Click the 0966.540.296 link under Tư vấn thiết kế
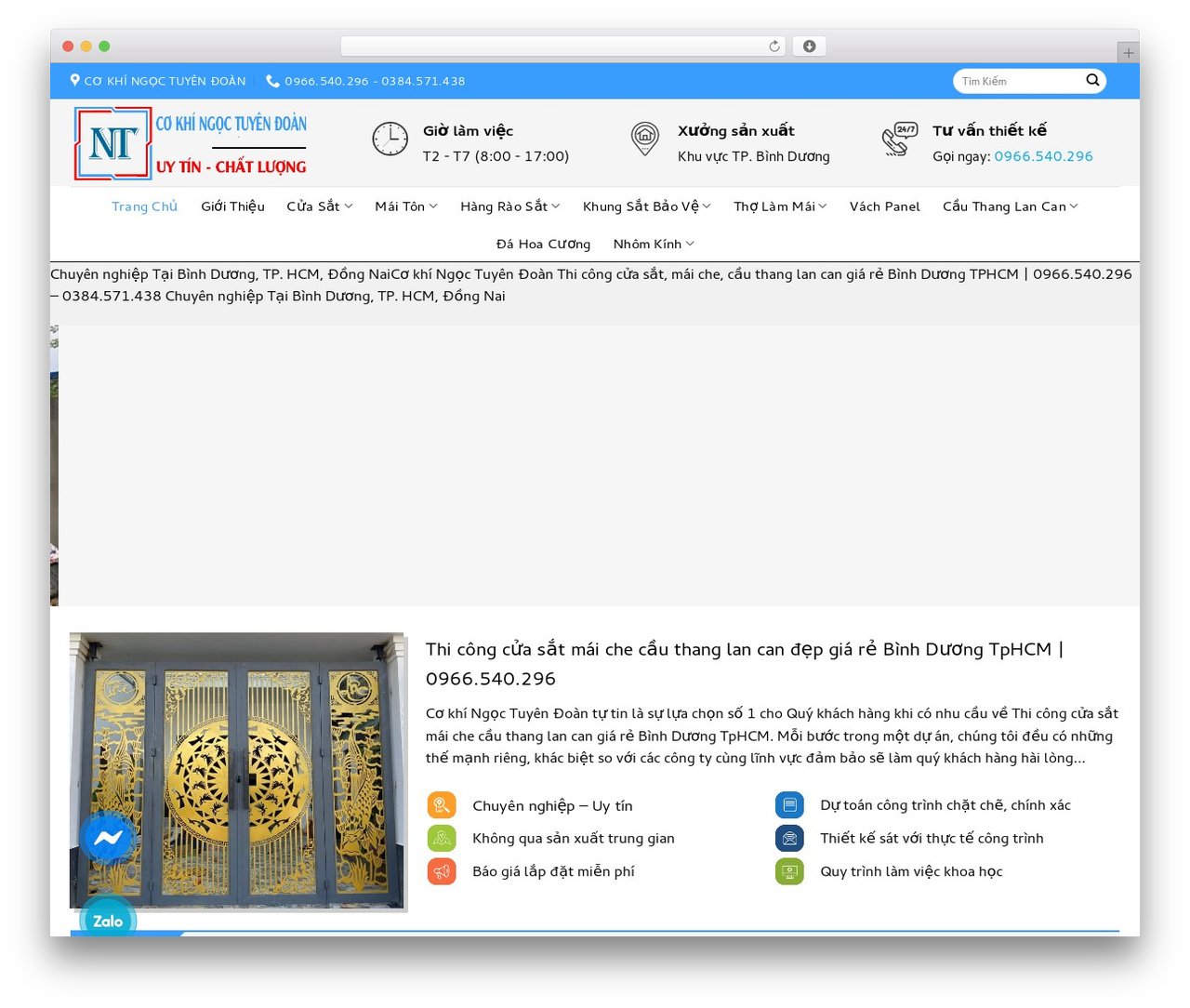 (x=1043, y=156)
